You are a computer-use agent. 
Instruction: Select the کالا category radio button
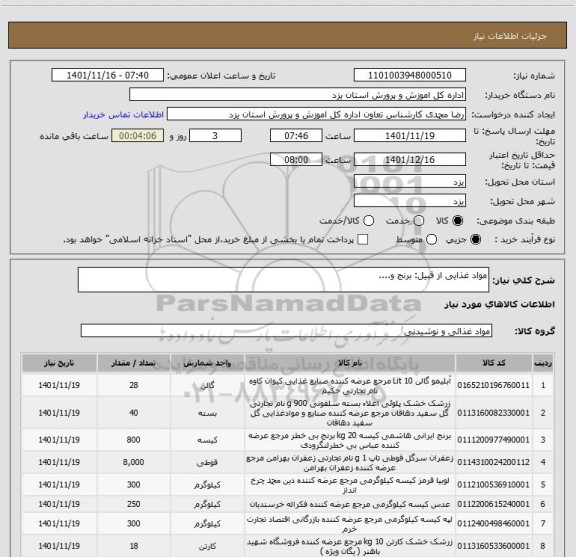458,221
